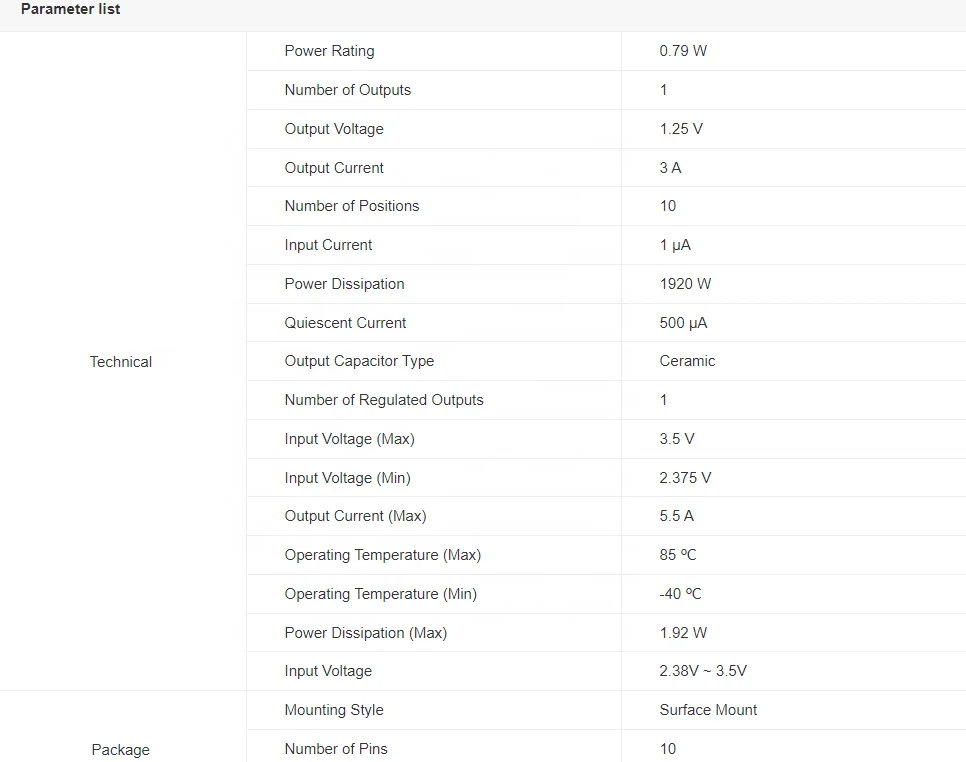Select the 2.38V ~ 3.5V input voltage value
Screen dimensions: 966x762
703,671
